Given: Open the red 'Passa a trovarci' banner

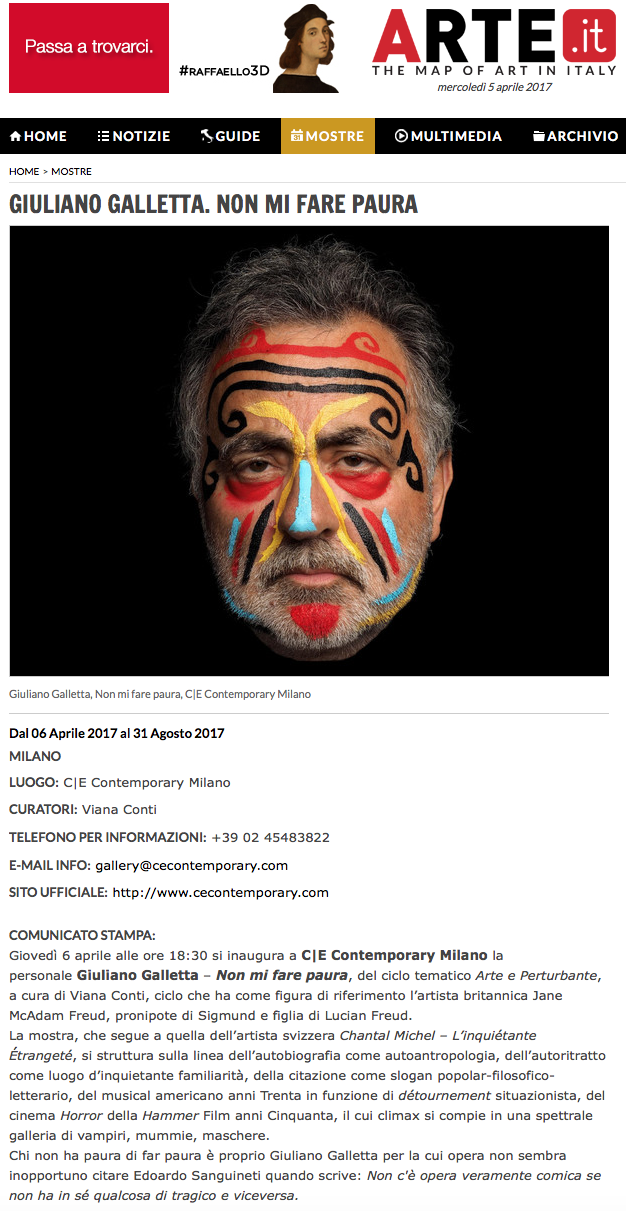Looking at the screenshot, I should (x=89, y=48).
